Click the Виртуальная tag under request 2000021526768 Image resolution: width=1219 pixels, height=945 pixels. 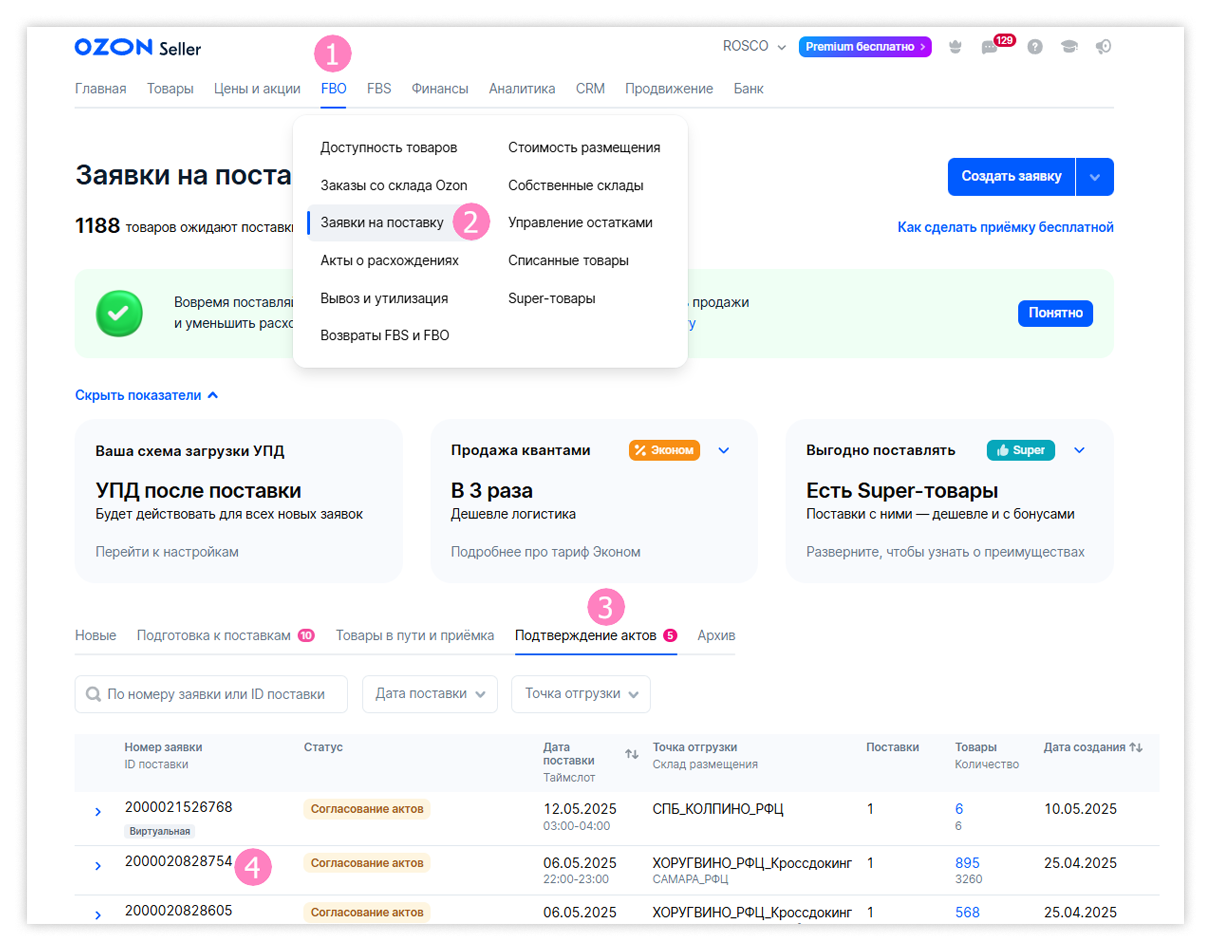click(160, 831)
